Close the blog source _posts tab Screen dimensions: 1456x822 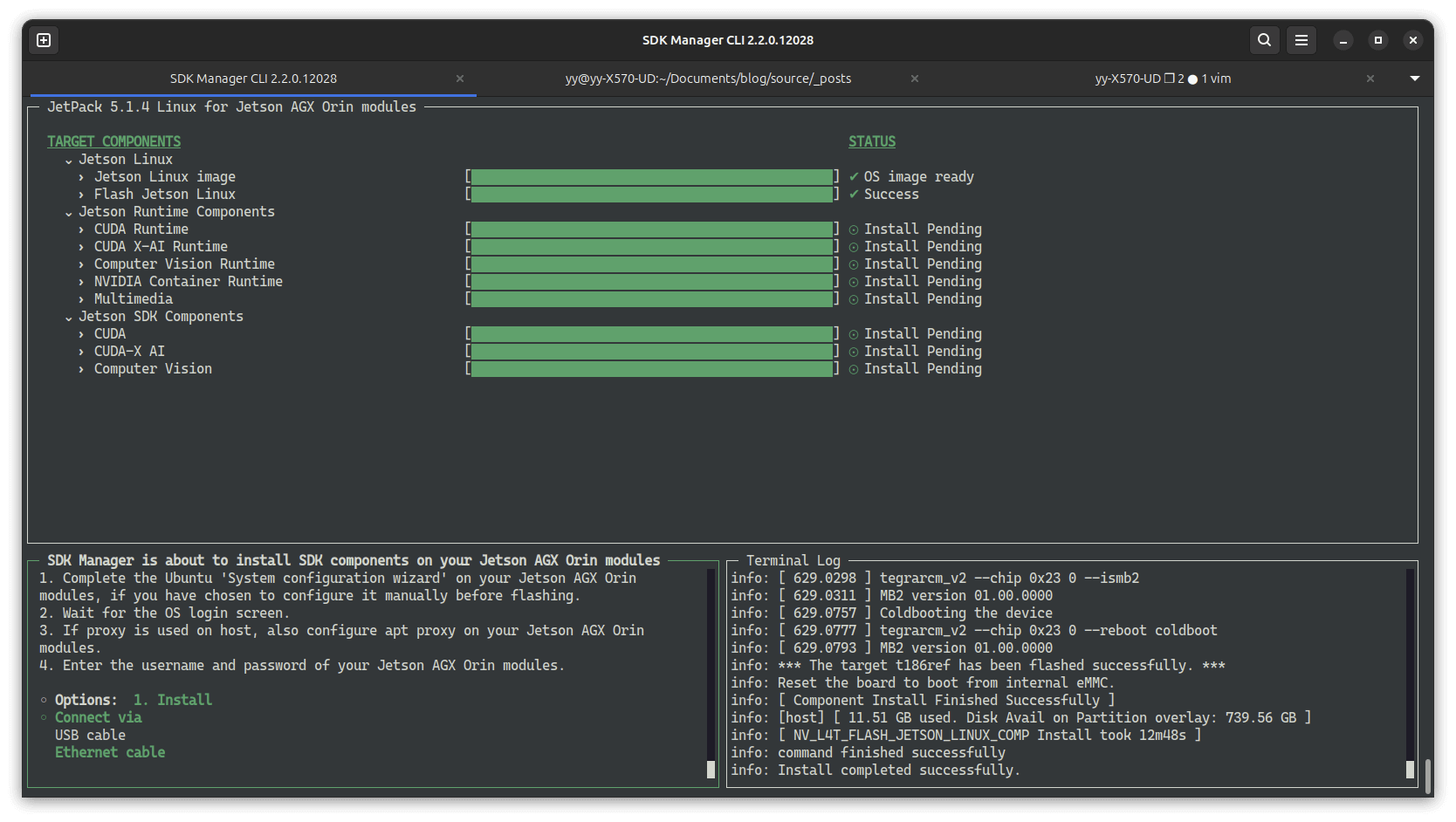pyautogui.click(x=915, y=79)
